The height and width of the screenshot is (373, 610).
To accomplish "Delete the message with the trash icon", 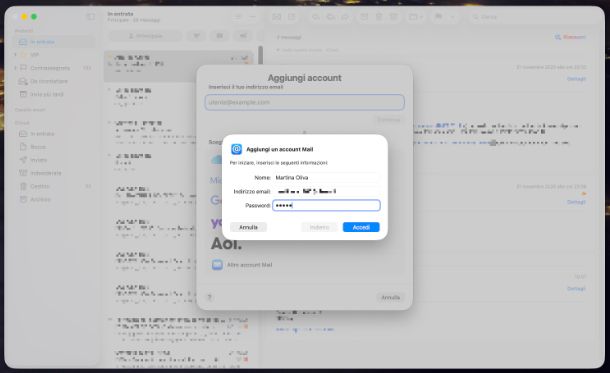I will [379, 17].
